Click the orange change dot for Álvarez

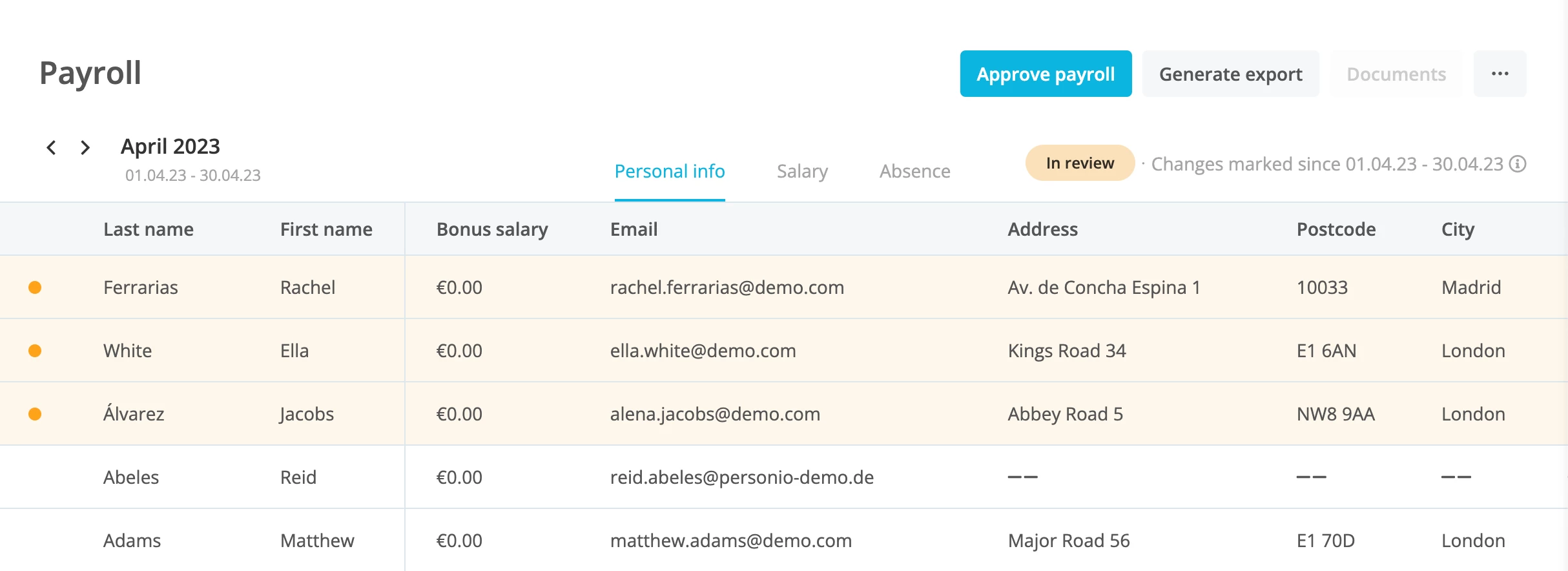click(x=35, y=414)
